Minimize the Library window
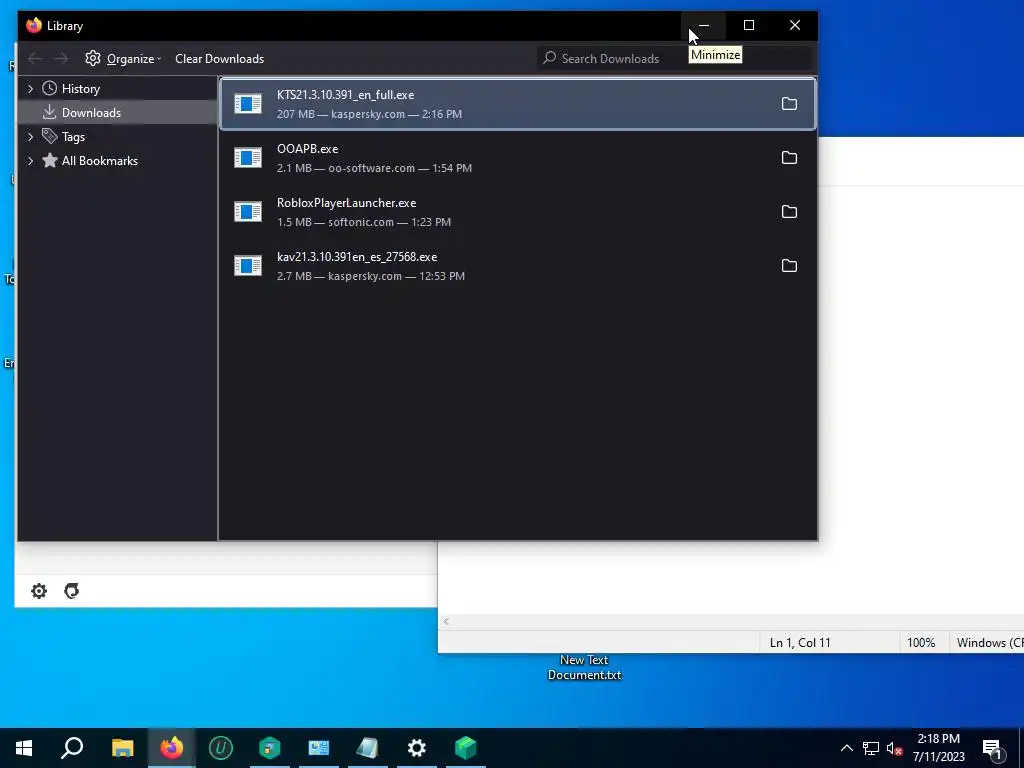 pos(703,25)
